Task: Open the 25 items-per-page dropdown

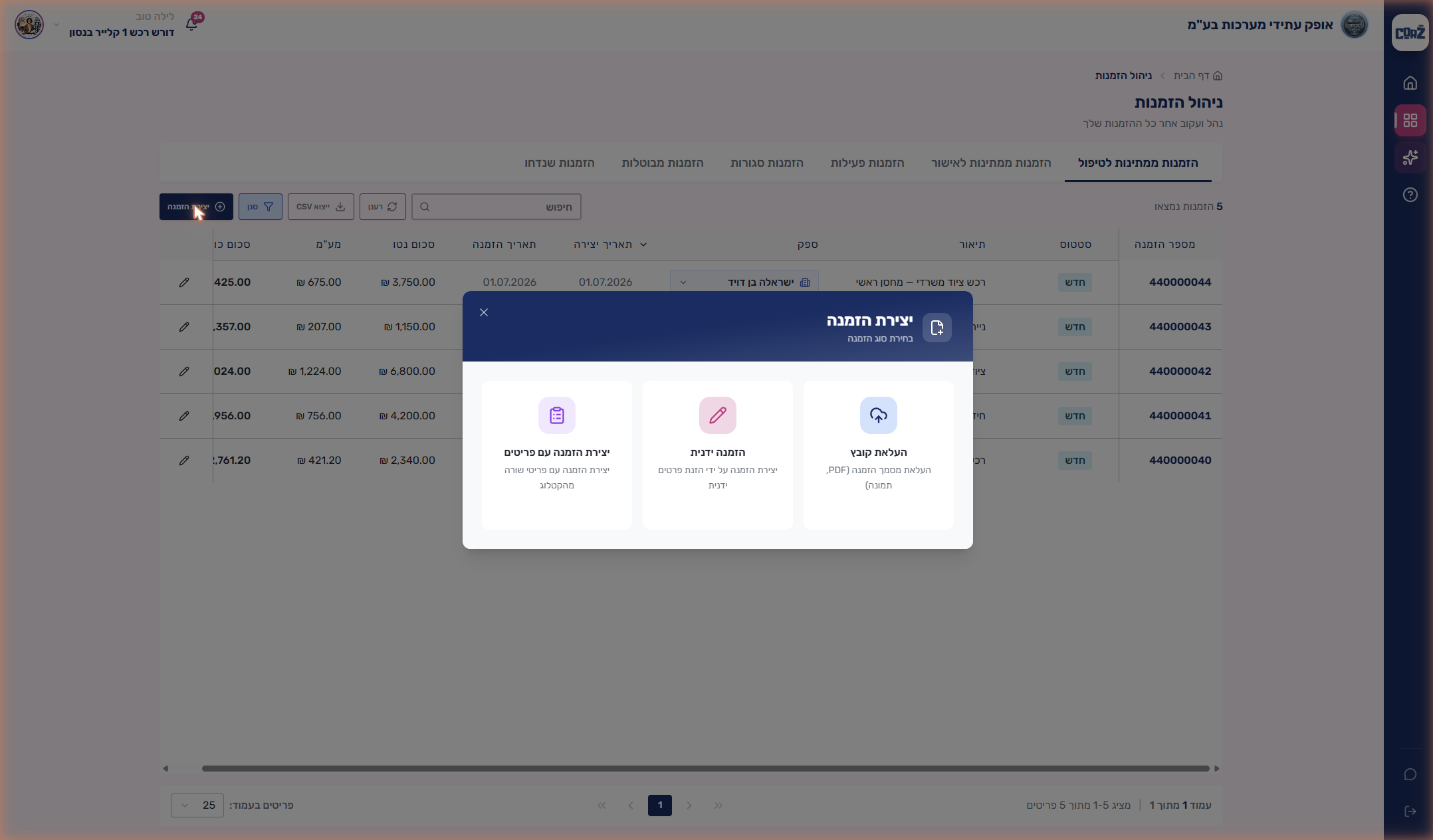Action: tap(197, 805)
